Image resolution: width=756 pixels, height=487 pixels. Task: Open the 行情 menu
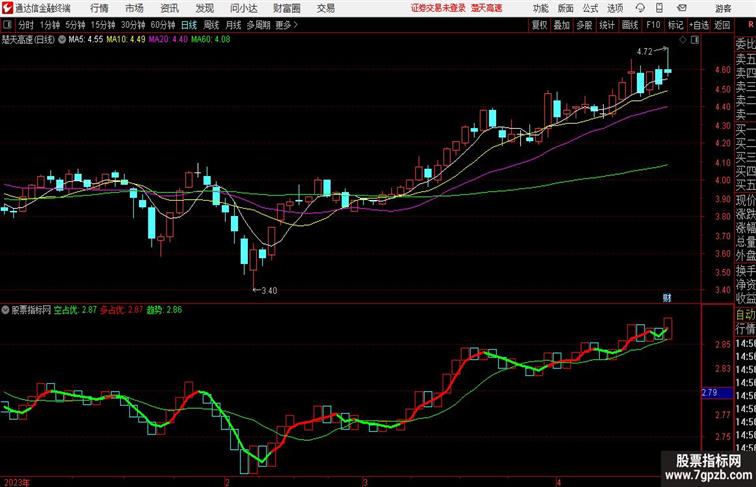(99, 8)
